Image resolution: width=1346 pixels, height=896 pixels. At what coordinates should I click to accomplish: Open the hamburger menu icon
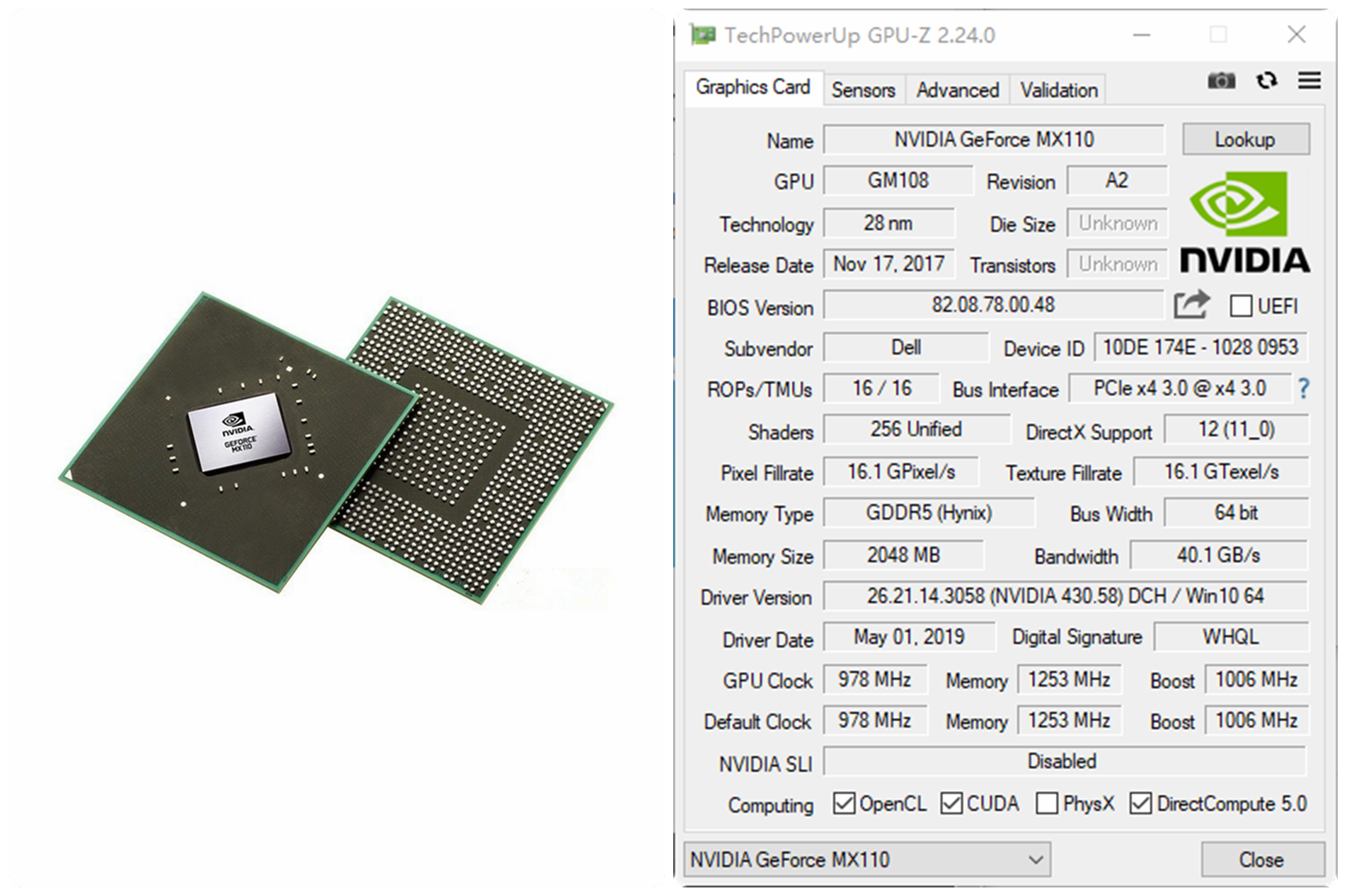[x=1309, y=80]
